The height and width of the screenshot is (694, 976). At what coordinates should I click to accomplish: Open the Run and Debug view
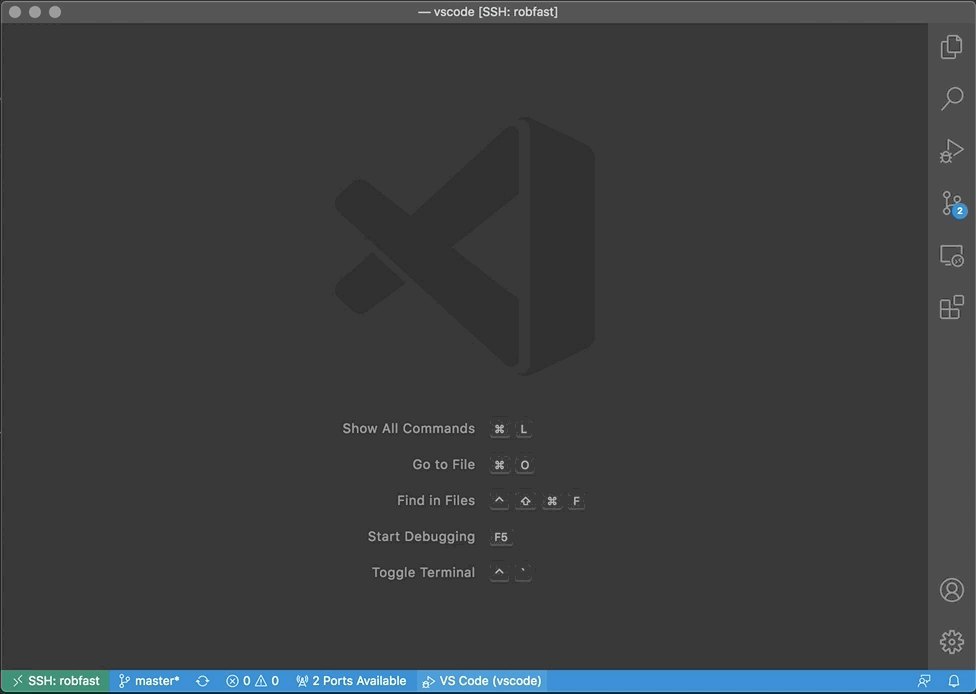point(951,151)
